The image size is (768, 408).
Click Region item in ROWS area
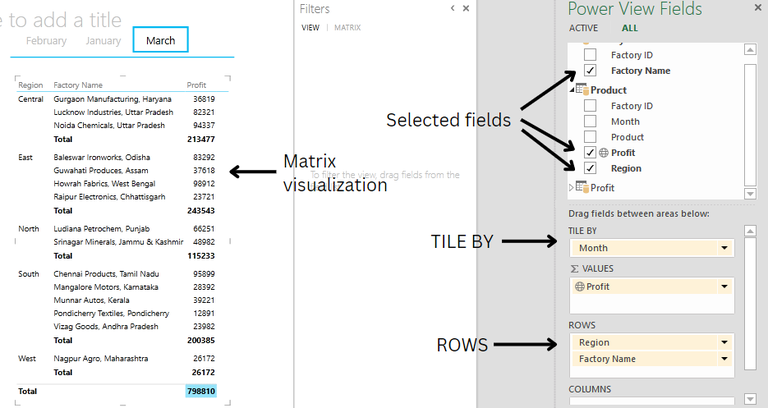pyautogui.click(x=652, y=342)
